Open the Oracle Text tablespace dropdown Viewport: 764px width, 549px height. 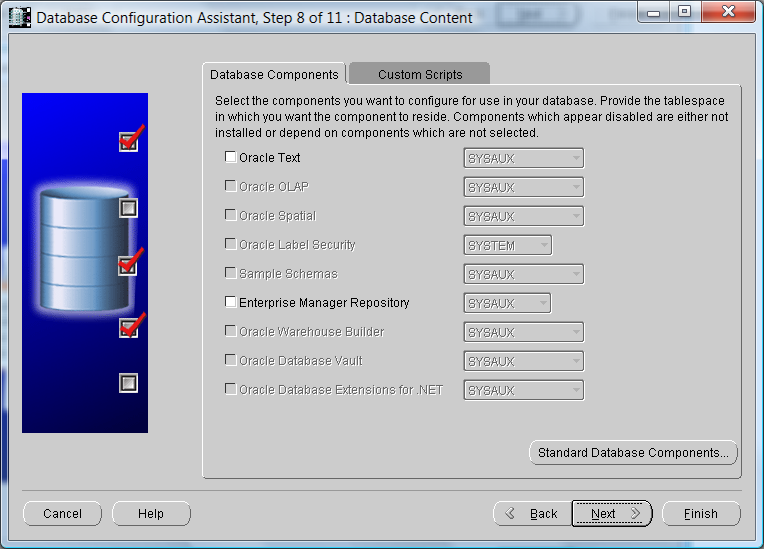point(524,158)
